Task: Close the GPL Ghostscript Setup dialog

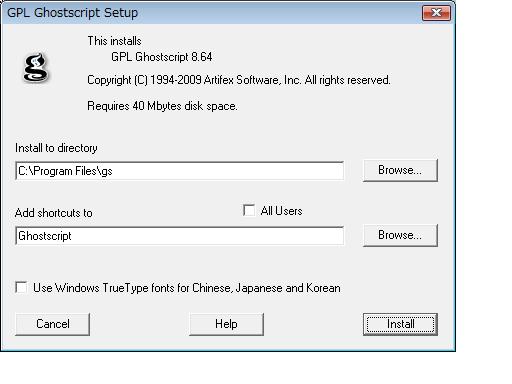Action: click(436, 13)
